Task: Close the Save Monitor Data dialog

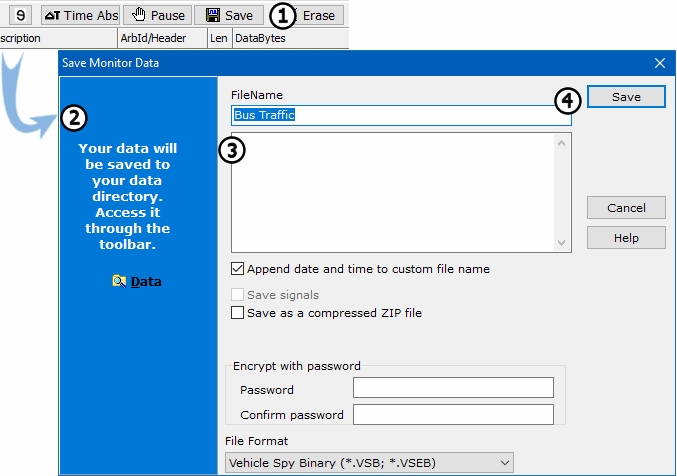Action: (659, 63)
